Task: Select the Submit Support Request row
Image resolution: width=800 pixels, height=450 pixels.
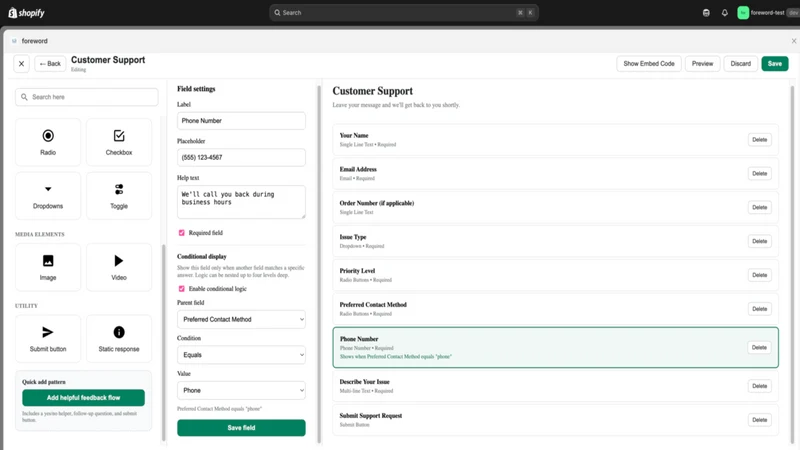Action: tap(556, 420)
